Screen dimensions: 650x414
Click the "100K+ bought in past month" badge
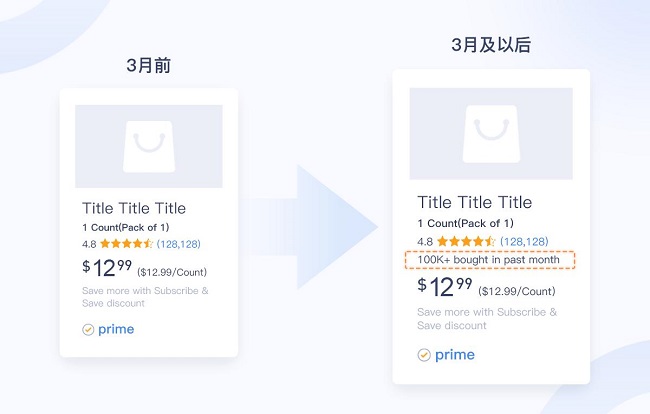491,260
